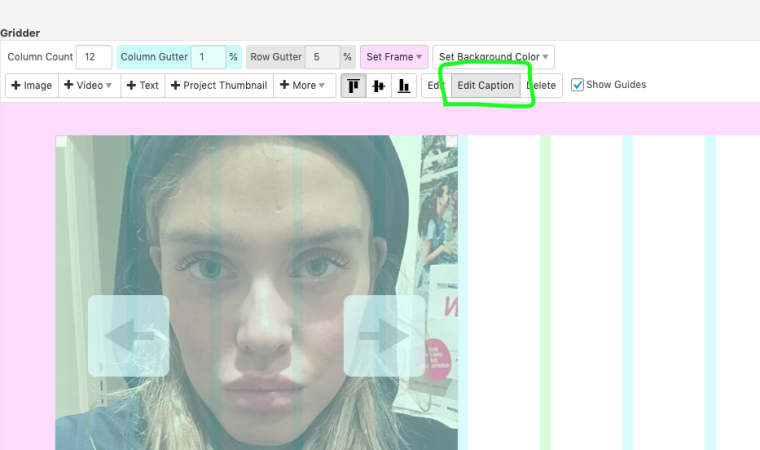Select the top vertical alignment icon
The width and height of the screenshot is (760, 450).
tap(354, 86)
